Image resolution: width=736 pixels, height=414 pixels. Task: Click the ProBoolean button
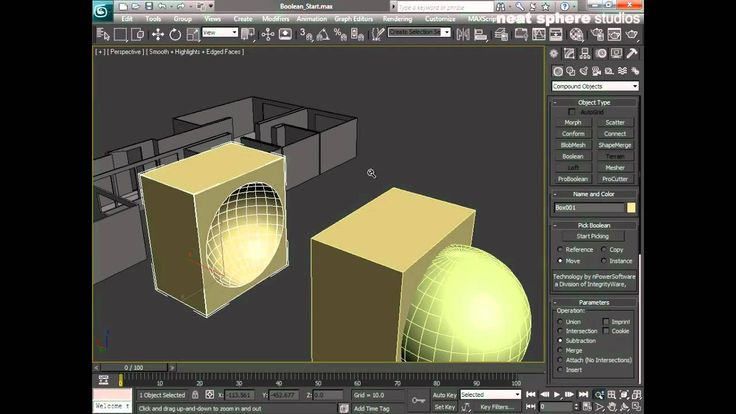tap(573, 179)
